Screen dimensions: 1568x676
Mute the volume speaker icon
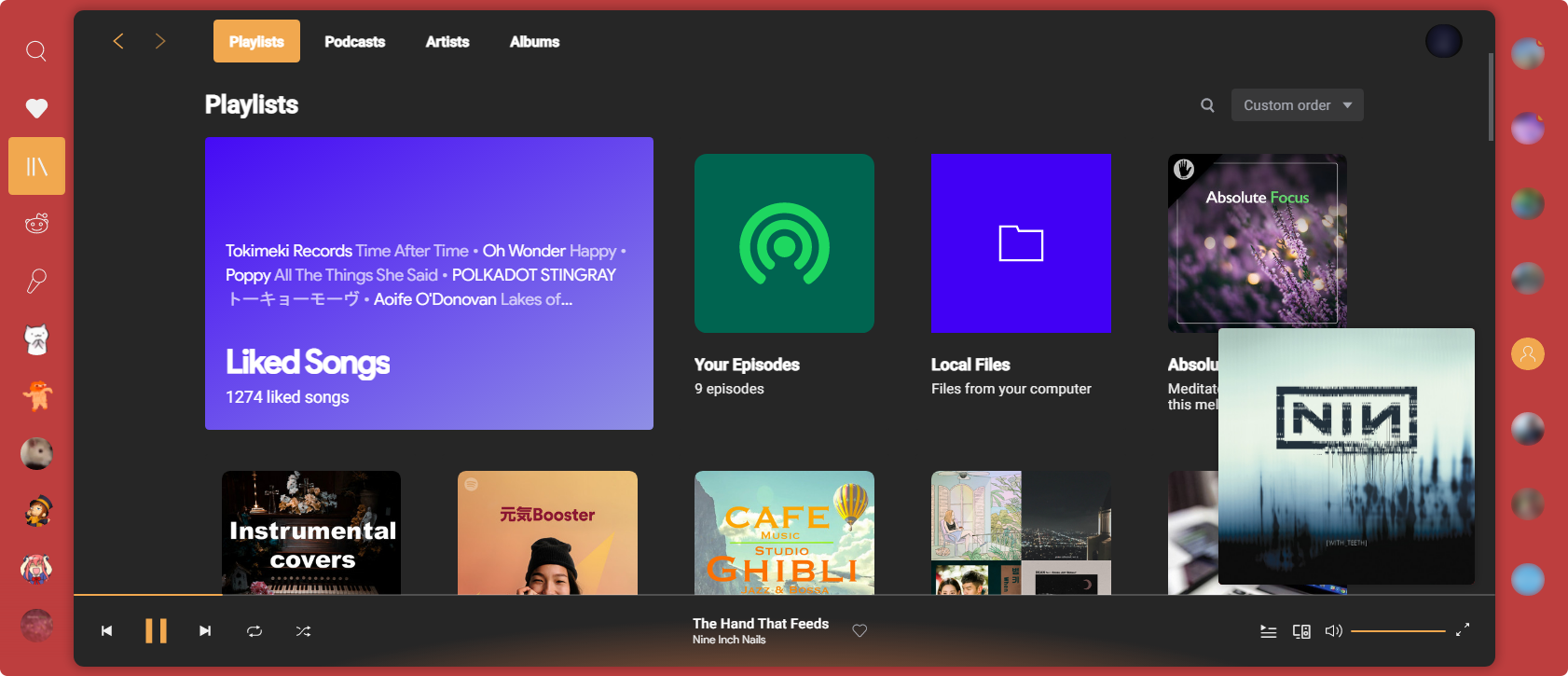pos(1333,631)
